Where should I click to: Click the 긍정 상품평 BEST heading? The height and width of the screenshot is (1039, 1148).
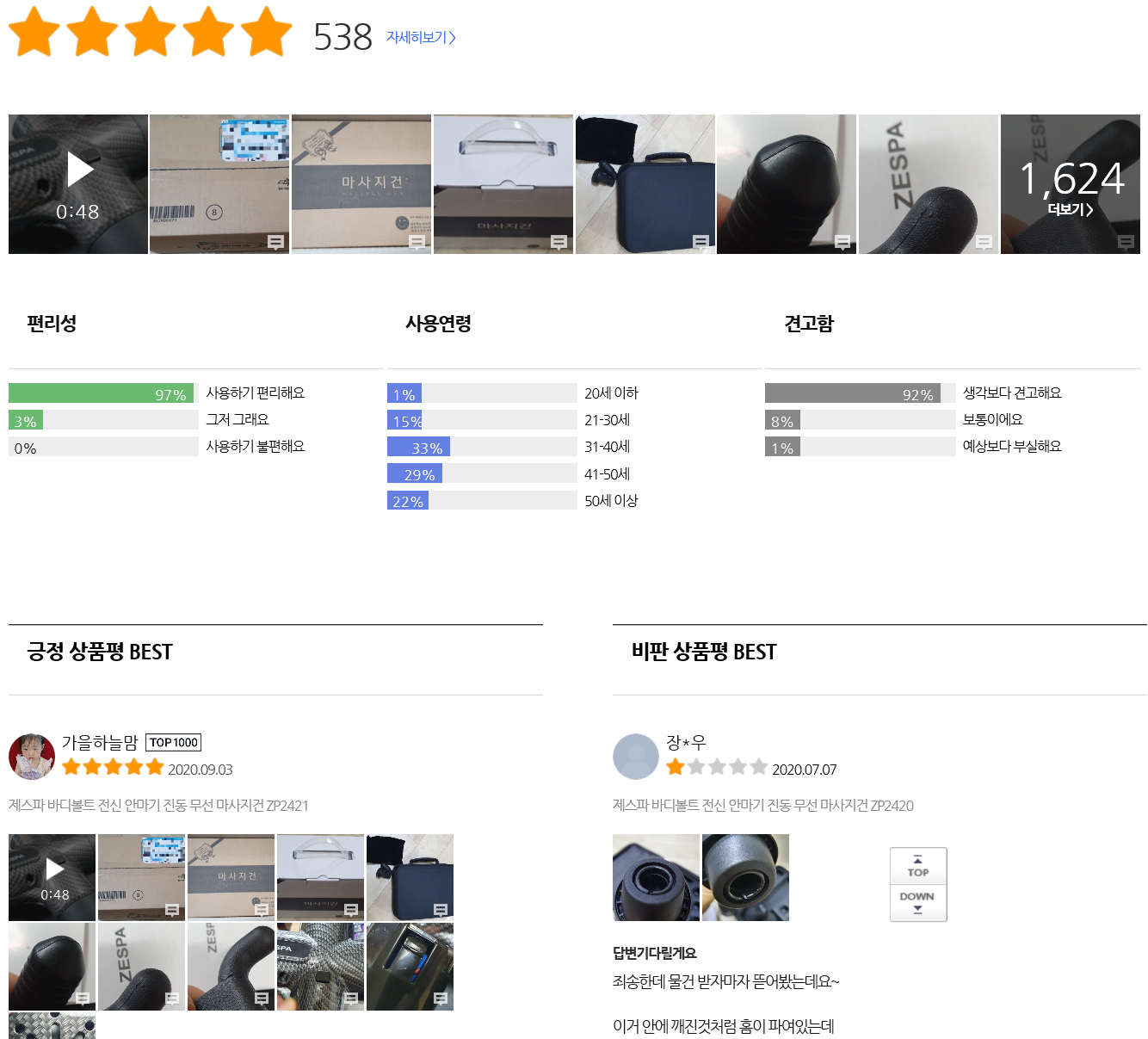coord(100,652)
